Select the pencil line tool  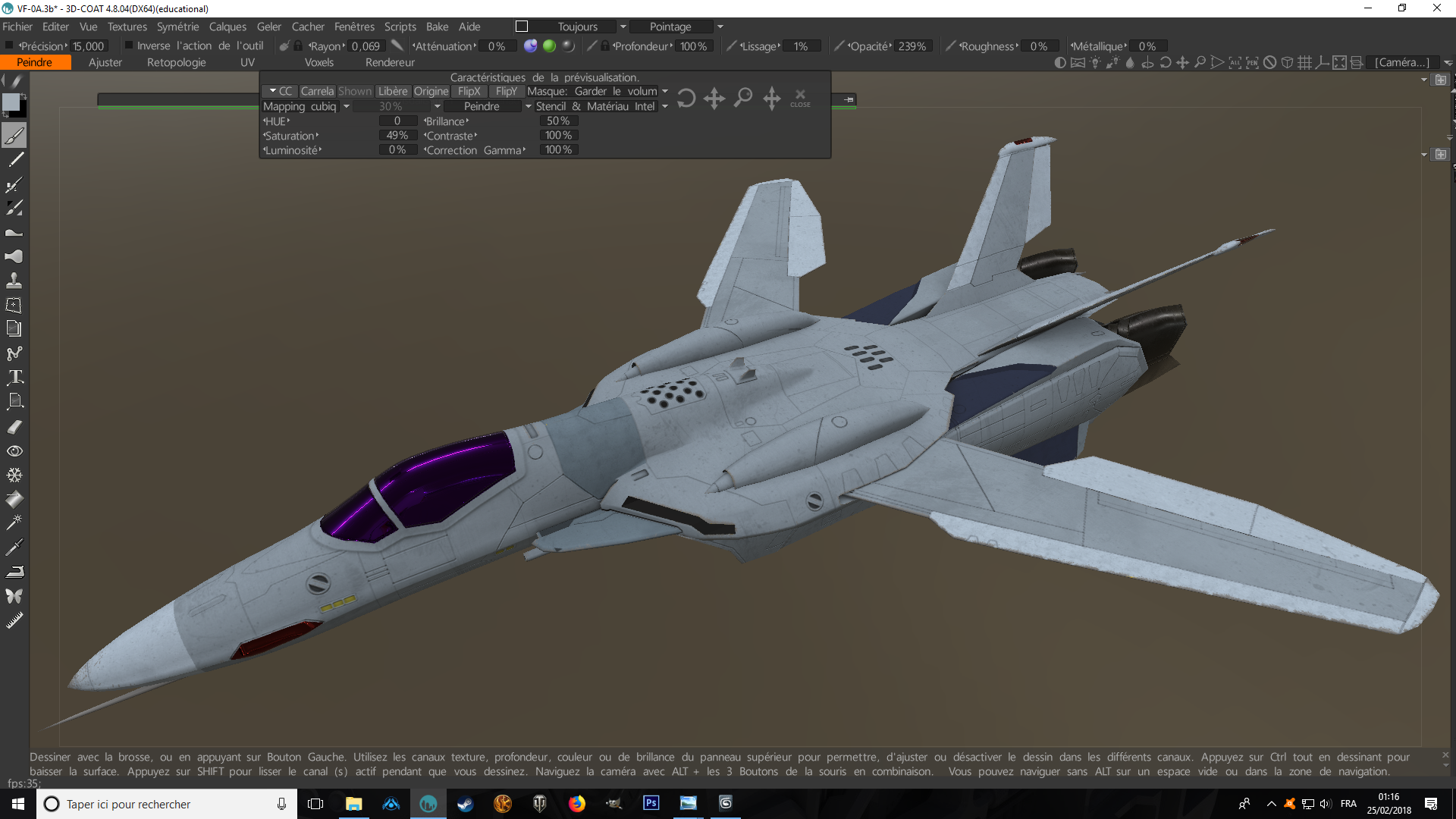(14, 160)
